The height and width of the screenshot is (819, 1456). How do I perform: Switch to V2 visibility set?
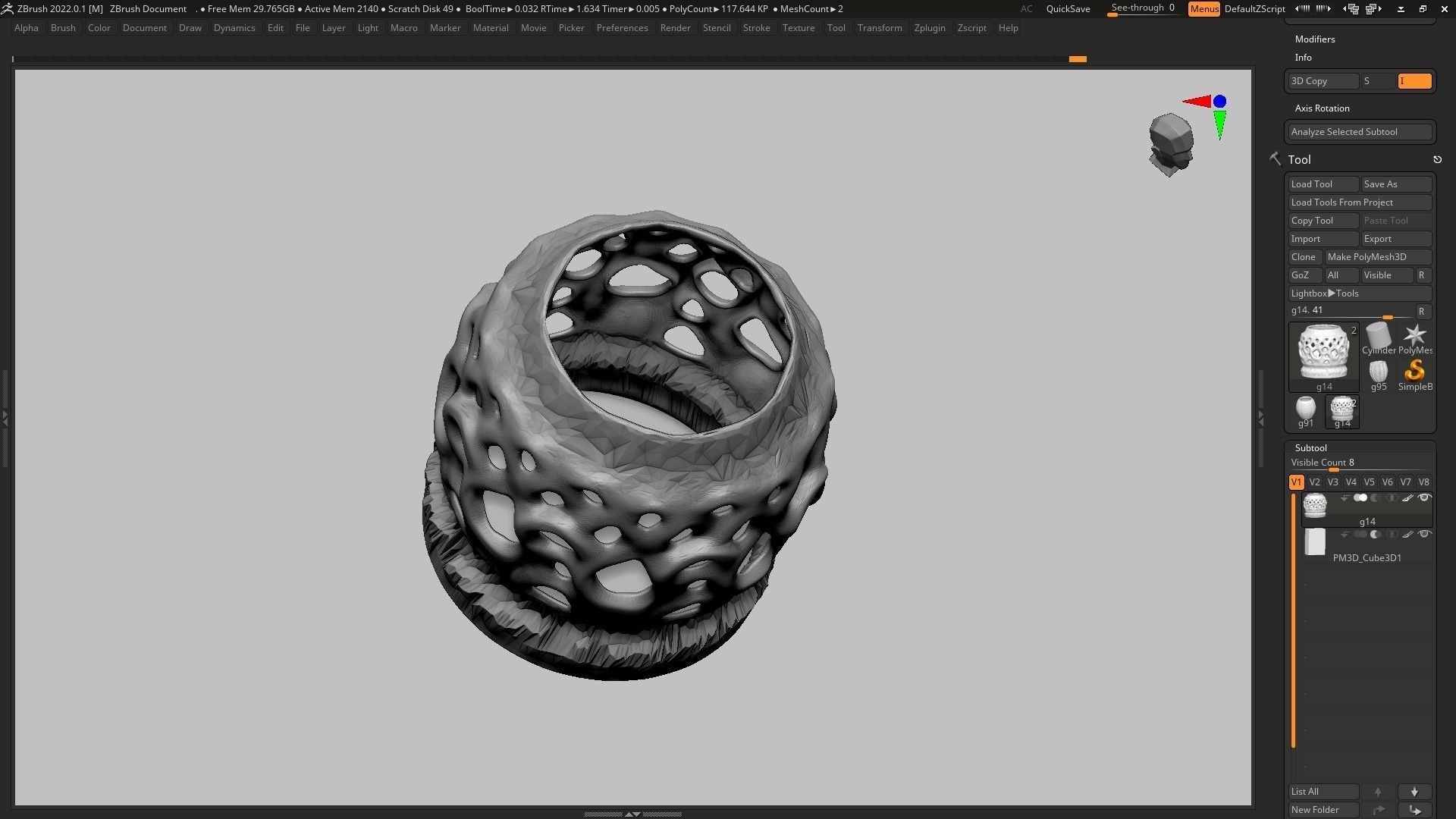coord(1314,482)
